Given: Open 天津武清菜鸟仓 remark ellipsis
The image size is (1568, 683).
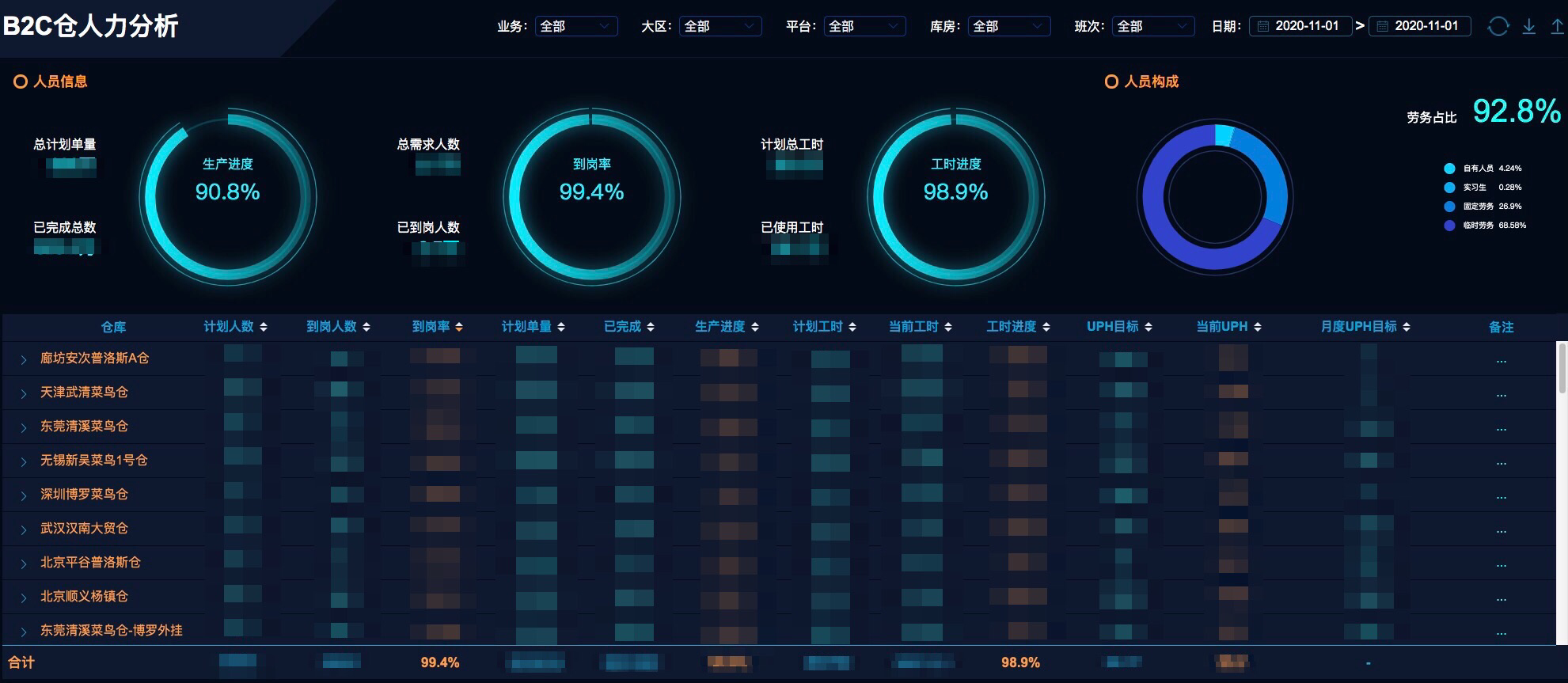Looking at the screenshot, I should pos(1501,394).
